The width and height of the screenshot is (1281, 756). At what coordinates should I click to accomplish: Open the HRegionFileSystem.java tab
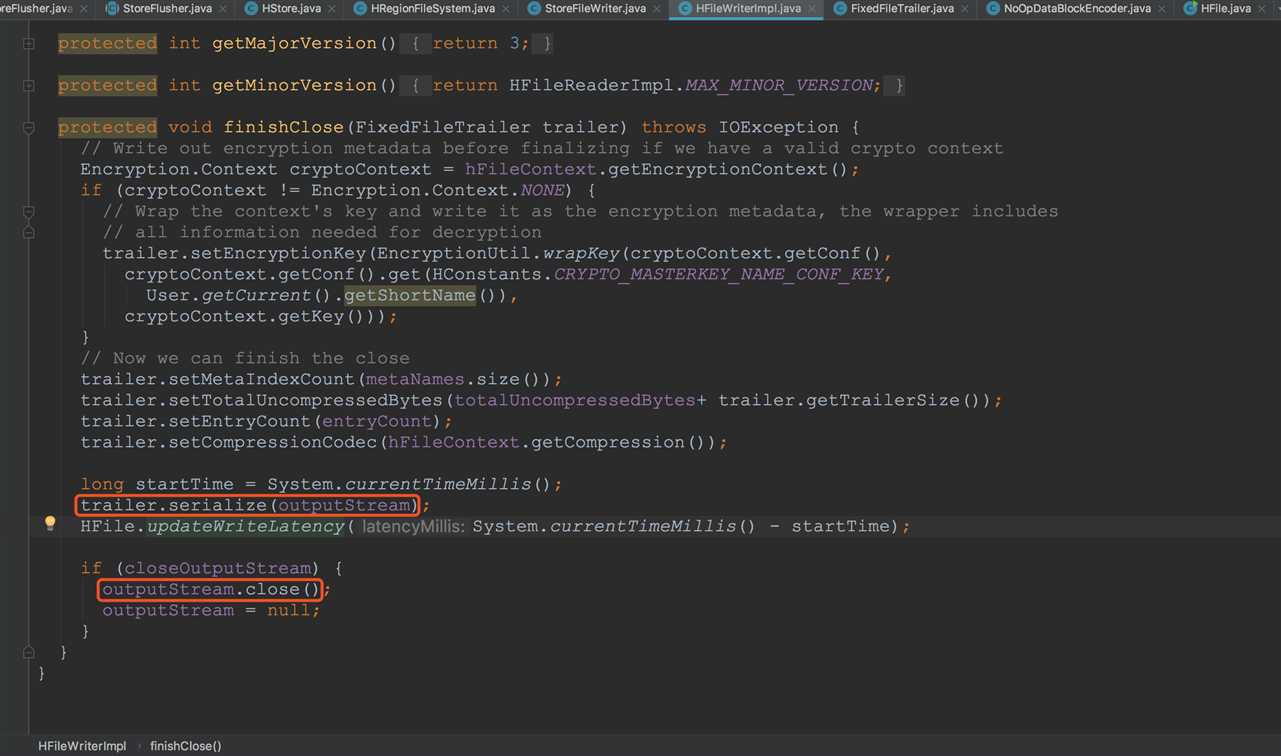pyautogui.click(x=432, y=8)
